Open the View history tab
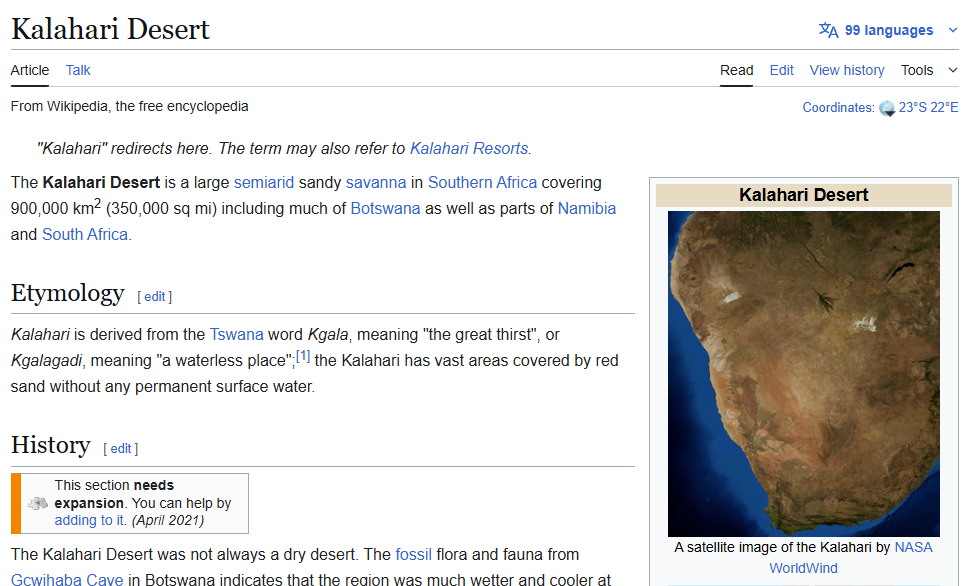The width and height of the screenshot is (966, 586). 846,70
